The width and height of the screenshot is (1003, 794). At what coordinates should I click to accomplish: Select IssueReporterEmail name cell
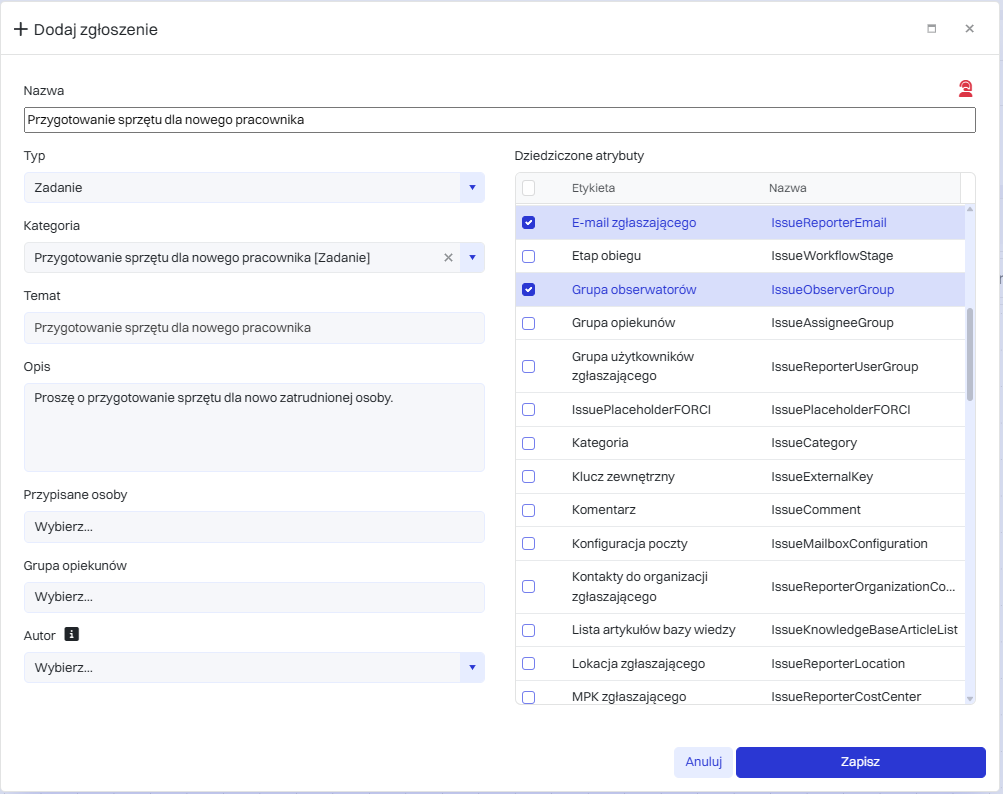[x=828, y=223]
